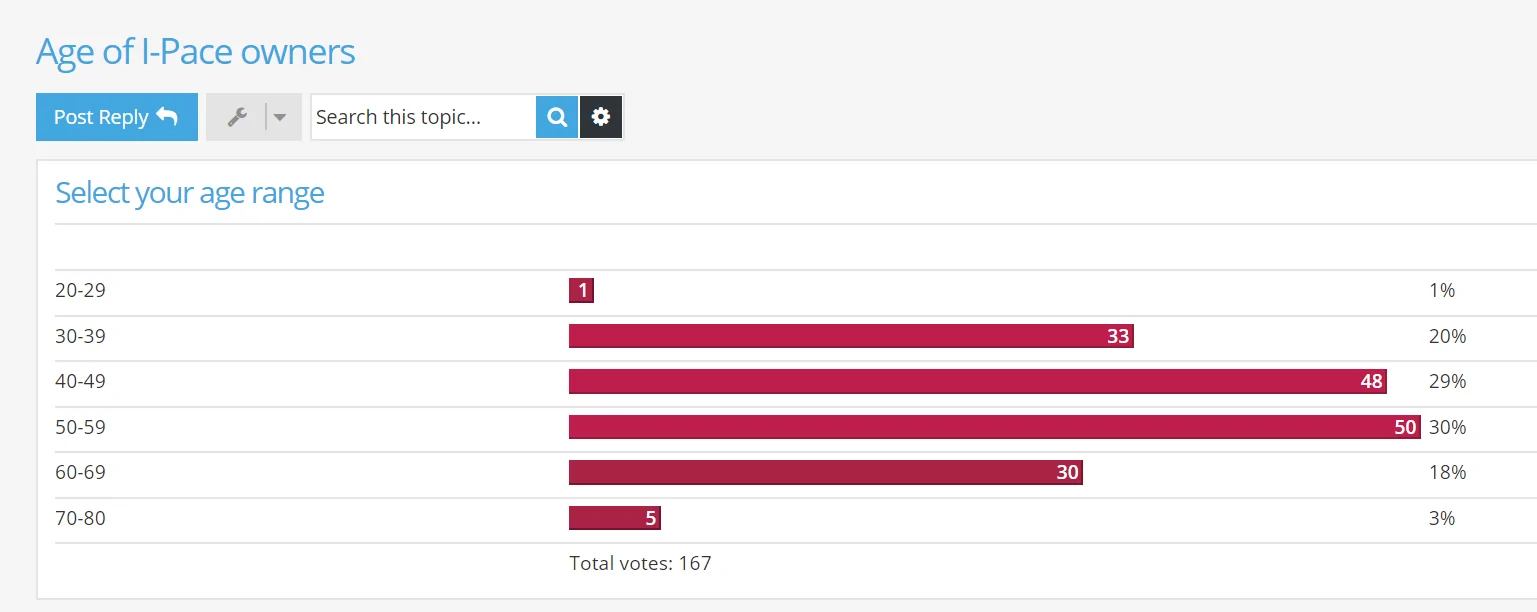
Task: Click the 70-80 poll bar showing 5
Action: [x=615, y=518]
